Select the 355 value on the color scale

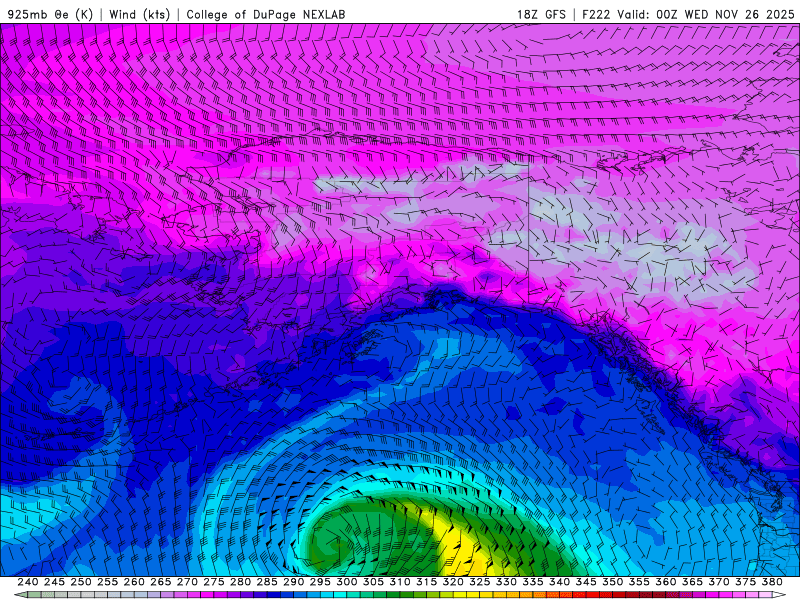[x=639, y=582]
